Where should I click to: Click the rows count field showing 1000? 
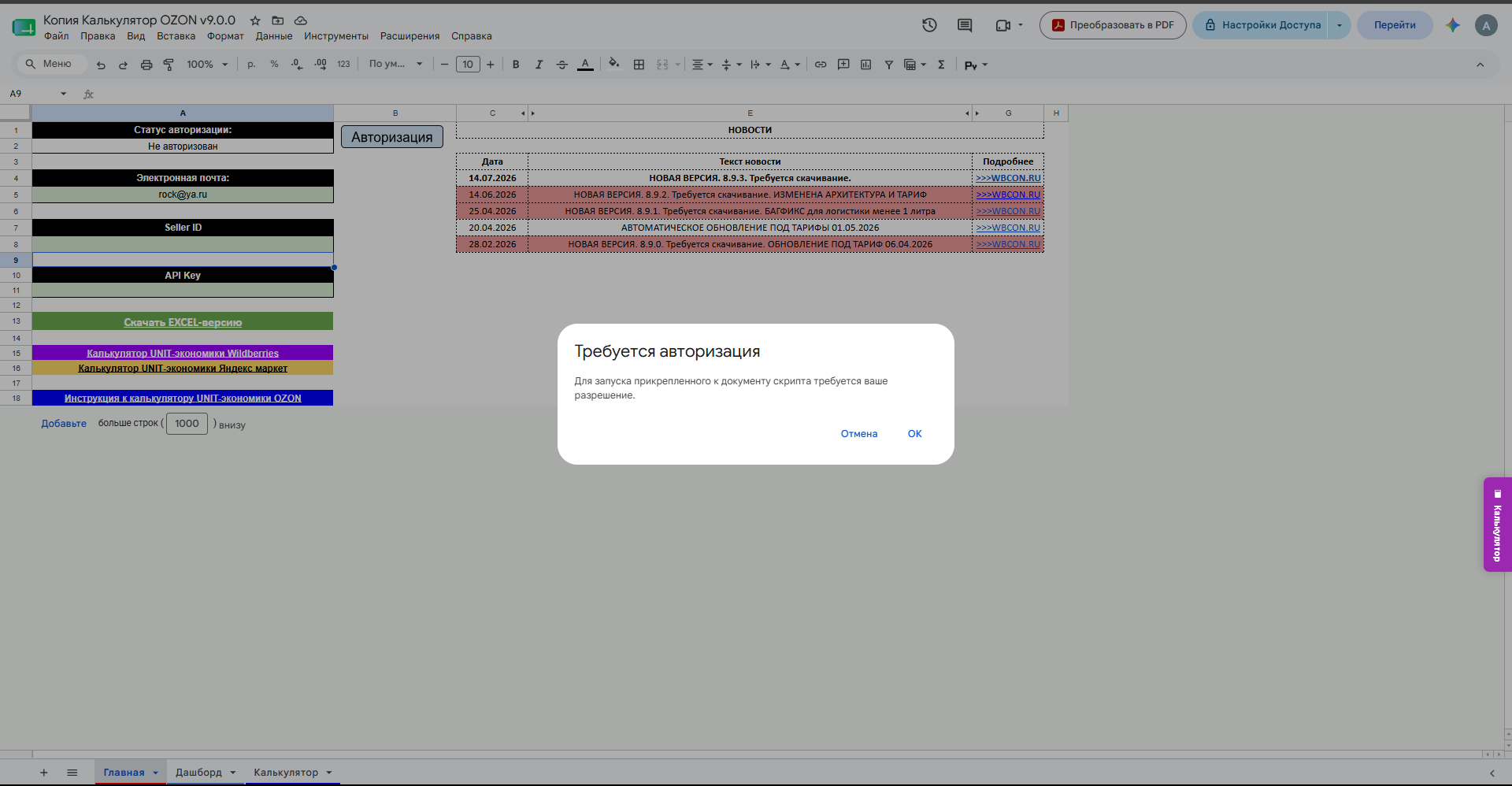point(187,424)
